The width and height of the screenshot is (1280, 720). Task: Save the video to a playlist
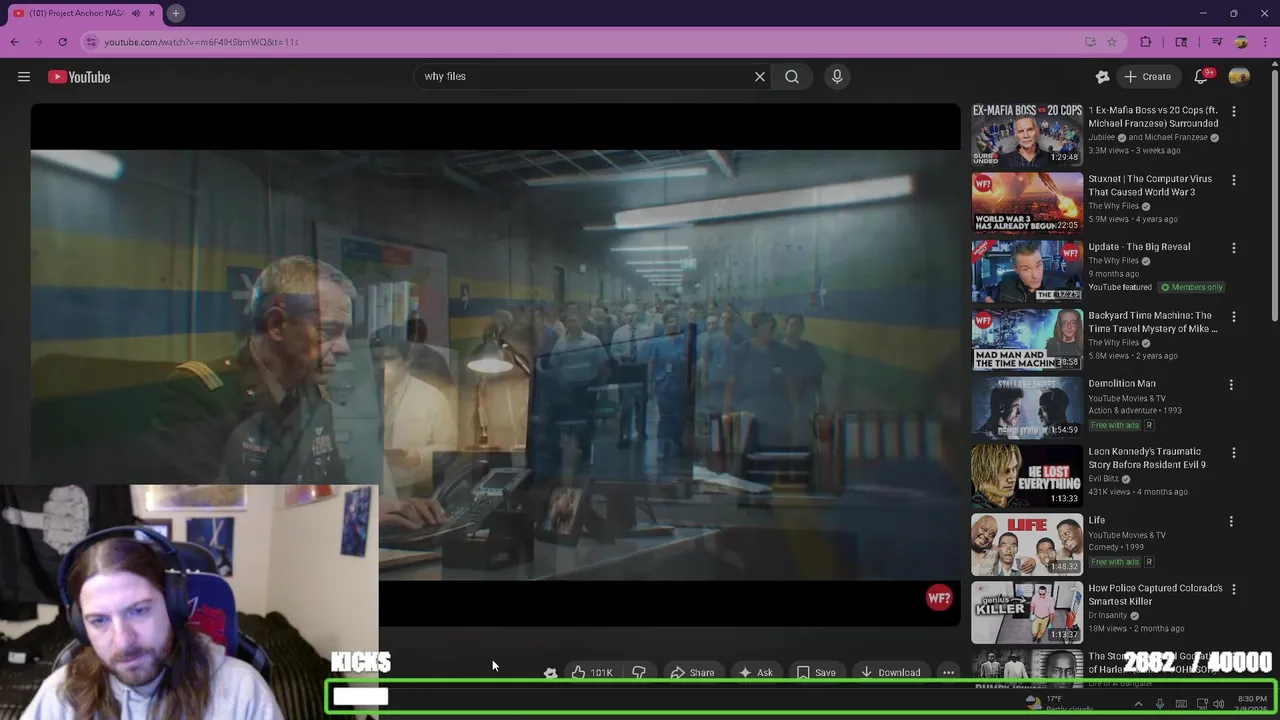pos(816,673)
